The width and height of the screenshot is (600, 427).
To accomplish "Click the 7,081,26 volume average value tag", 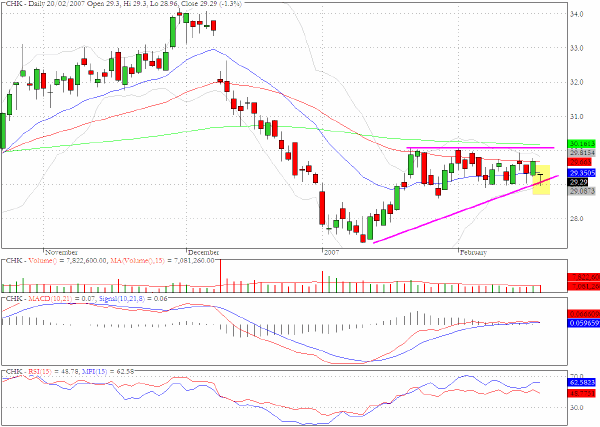I will [584, 285].
